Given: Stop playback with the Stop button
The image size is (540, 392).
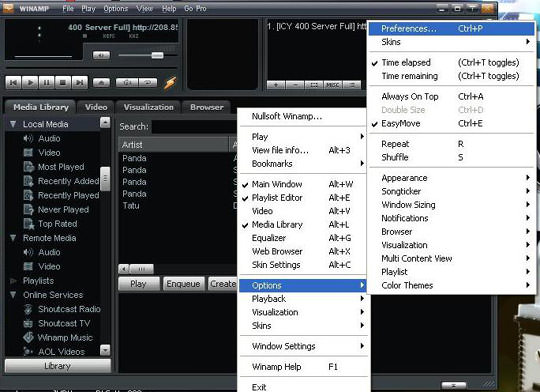Looking at the screenshot, I should point(63,83).
